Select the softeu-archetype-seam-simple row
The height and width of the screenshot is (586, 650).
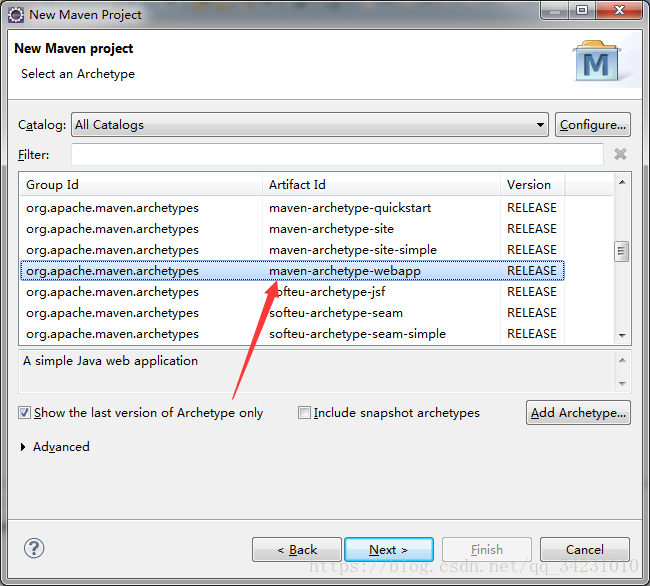(x=292, y=334)
